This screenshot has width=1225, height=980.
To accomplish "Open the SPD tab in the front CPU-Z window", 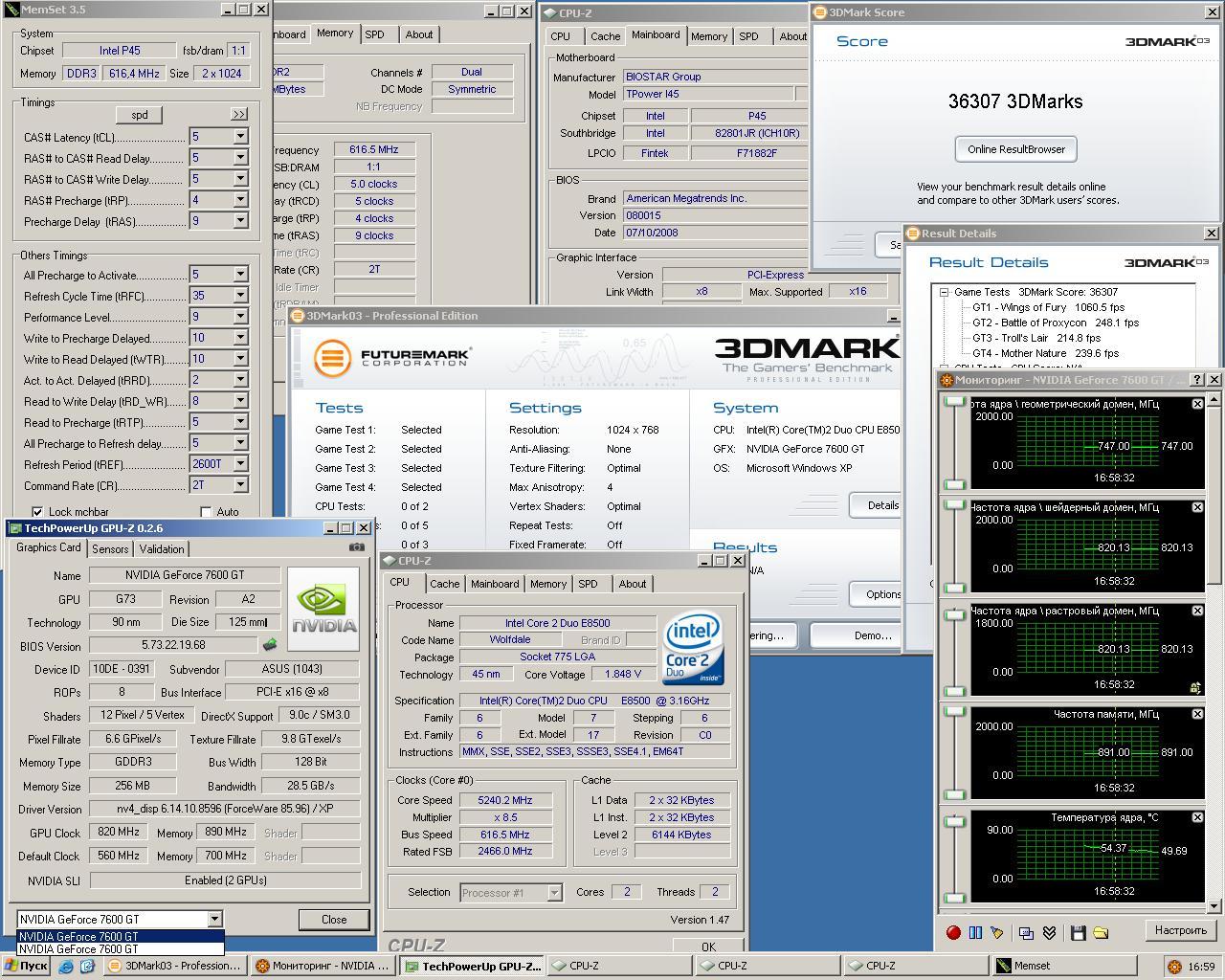I will [x=588, y=584].
